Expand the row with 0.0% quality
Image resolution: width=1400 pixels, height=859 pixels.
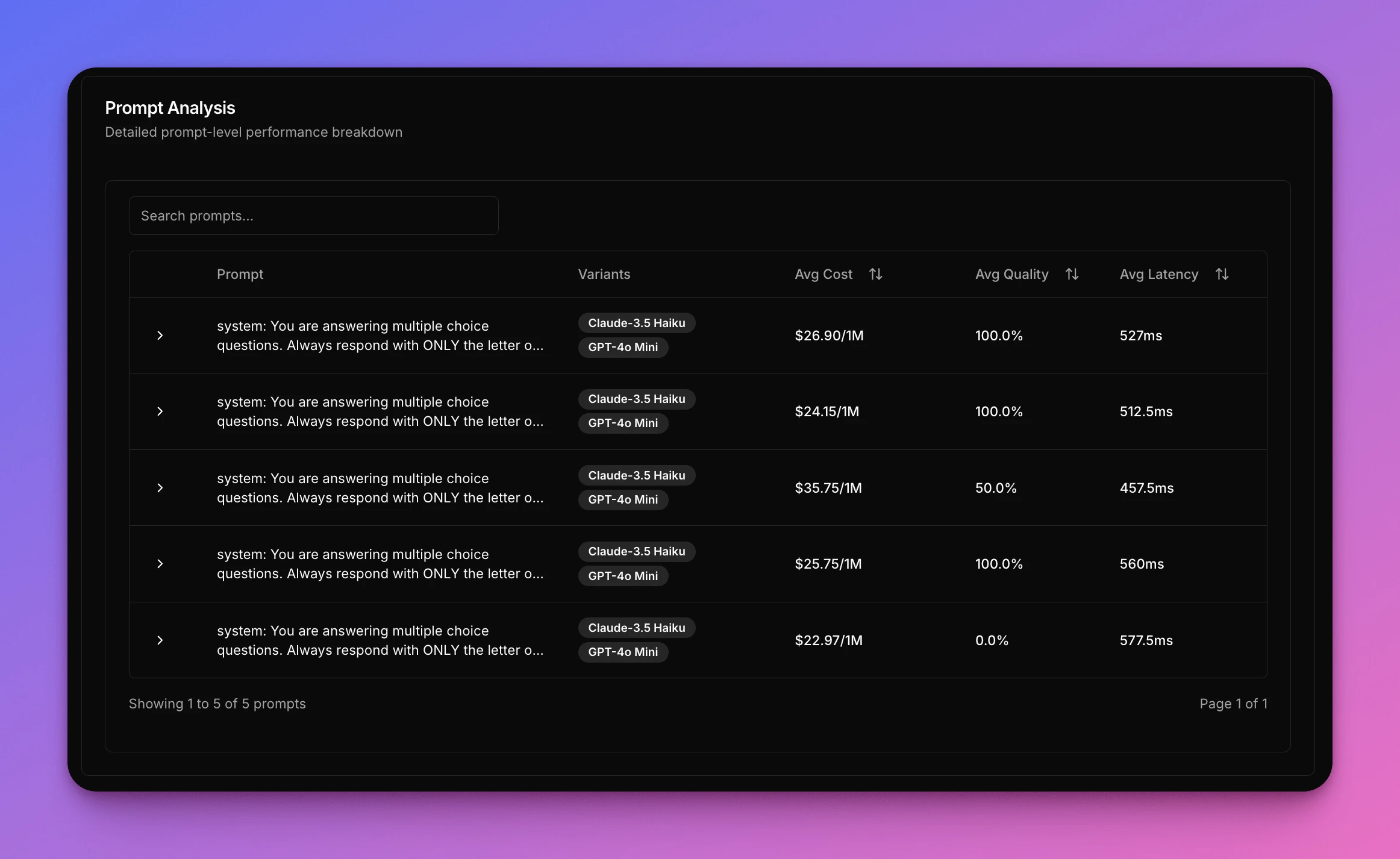tap(160, 640)
